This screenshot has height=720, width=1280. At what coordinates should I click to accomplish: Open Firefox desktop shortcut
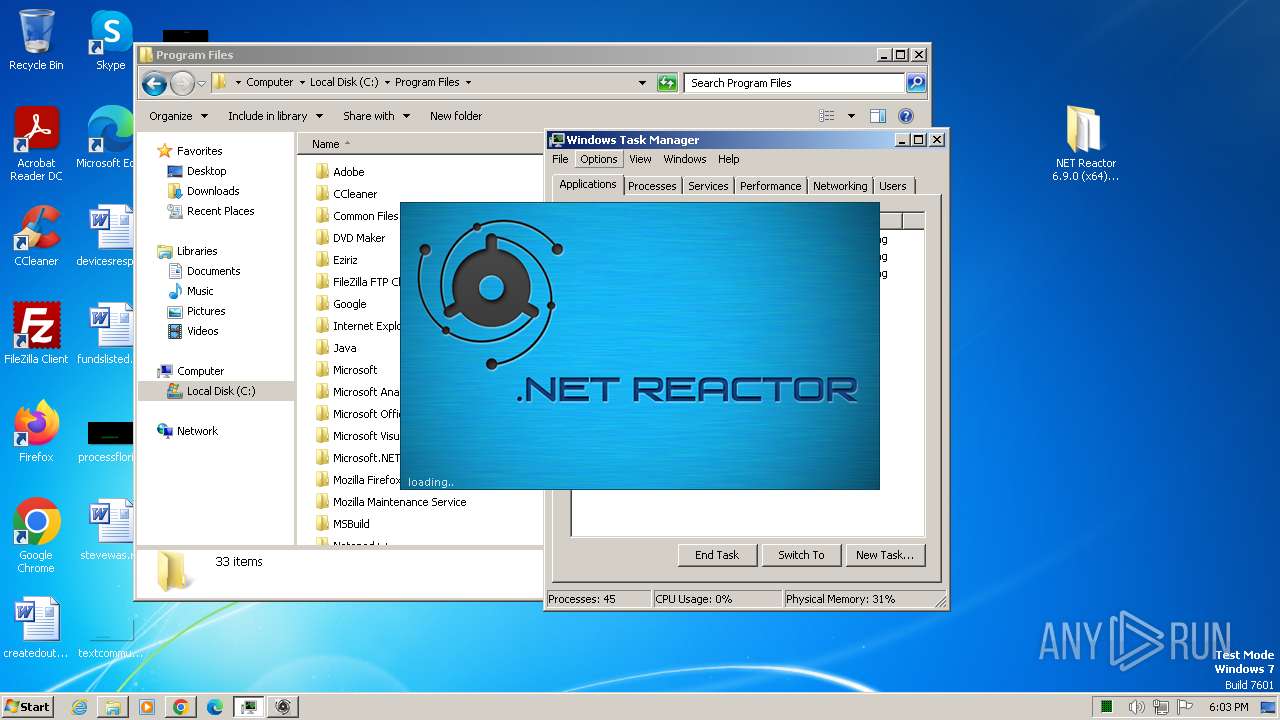tap(36, 431)
